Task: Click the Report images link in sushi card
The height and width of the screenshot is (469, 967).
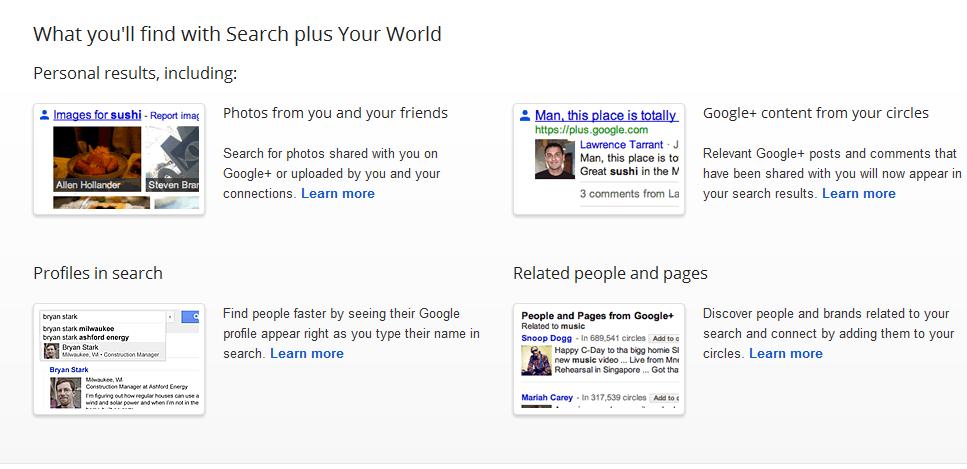Action: pos(175,115)
